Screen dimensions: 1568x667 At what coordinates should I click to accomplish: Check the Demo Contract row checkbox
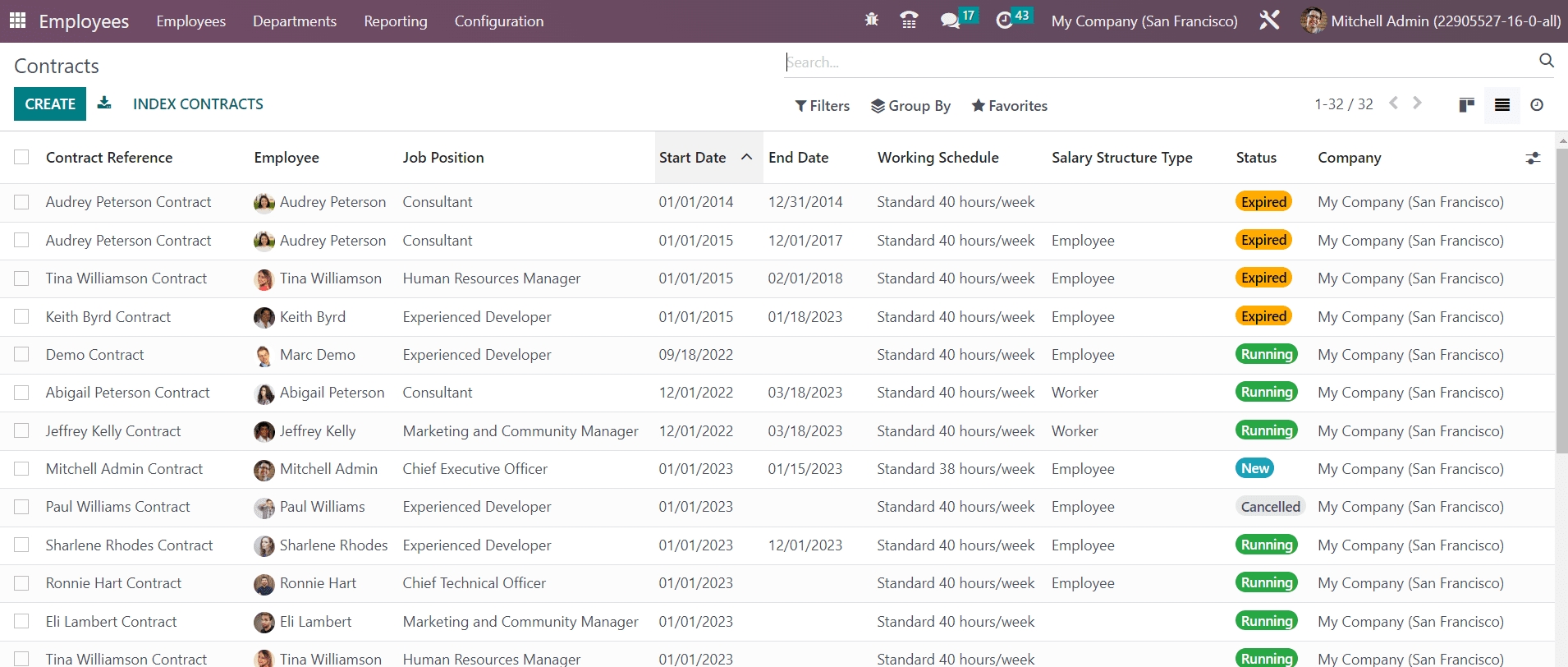[x=21, y=354]
